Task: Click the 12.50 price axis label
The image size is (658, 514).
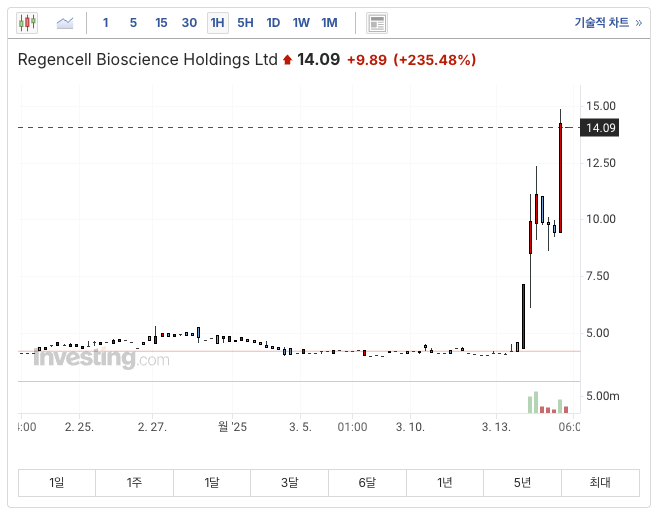Action: coord(601,163)
